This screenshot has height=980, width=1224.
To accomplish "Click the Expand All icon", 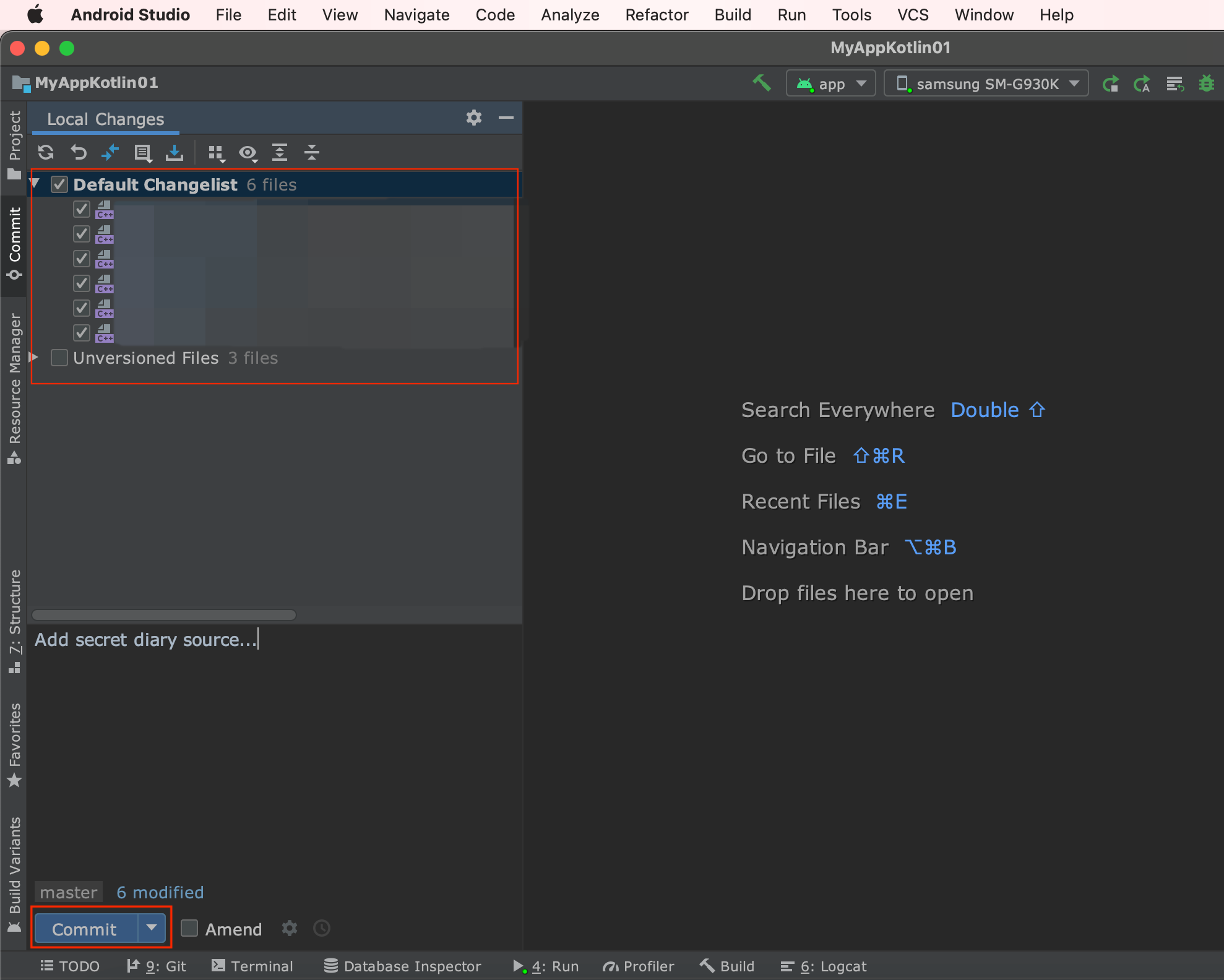I will (280, 152).
